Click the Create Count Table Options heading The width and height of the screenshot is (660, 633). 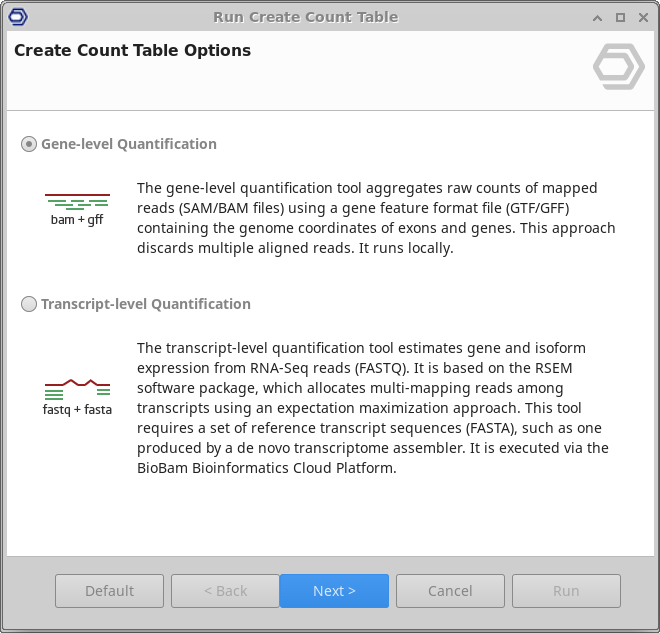click(x=132, y=51)
